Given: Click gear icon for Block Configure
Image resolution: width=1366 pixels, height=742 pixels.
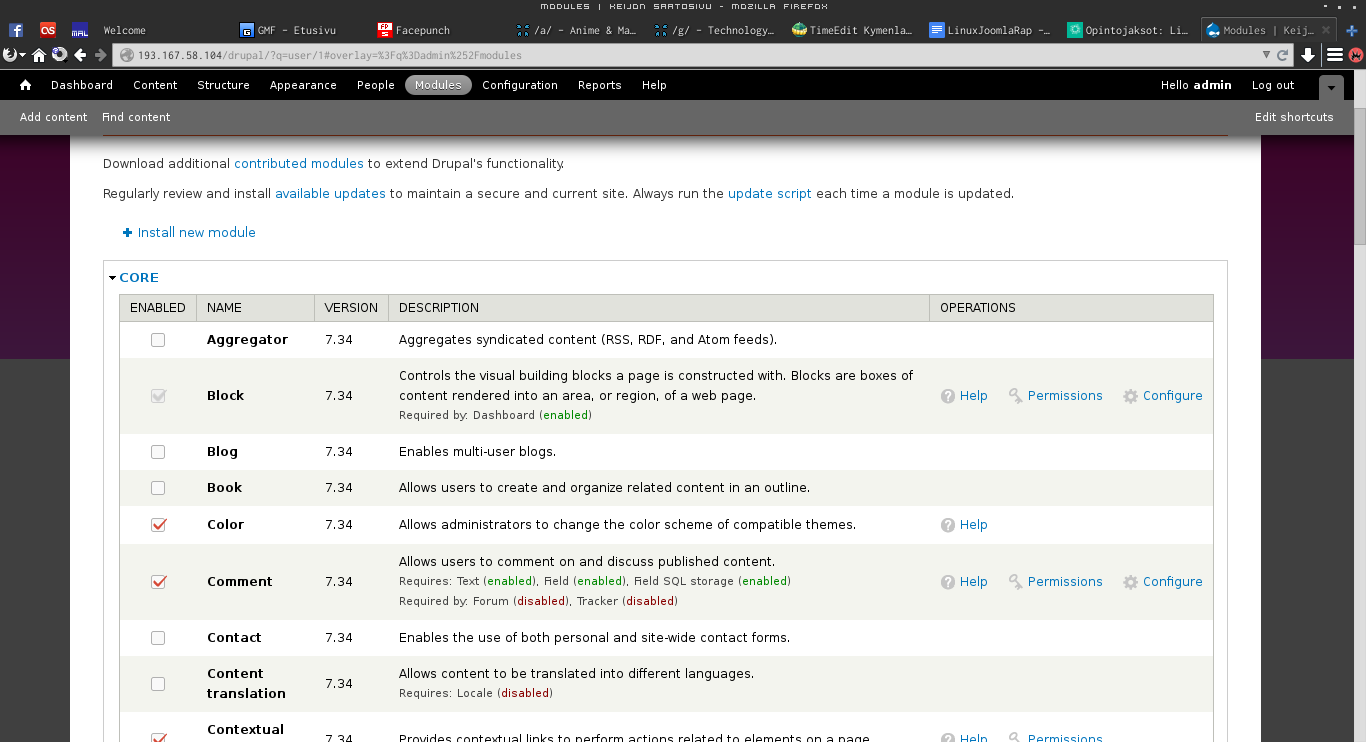Looking at the screenshot, I should (x=1130, y=396).
